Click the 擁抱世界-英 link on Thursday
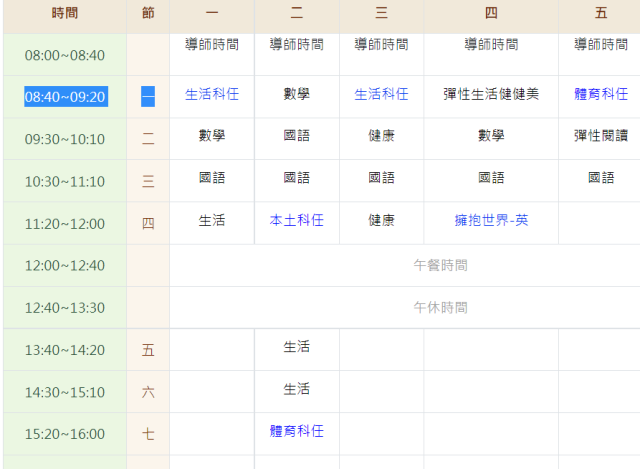Viewport: 640px width, 469px height. 491,220
